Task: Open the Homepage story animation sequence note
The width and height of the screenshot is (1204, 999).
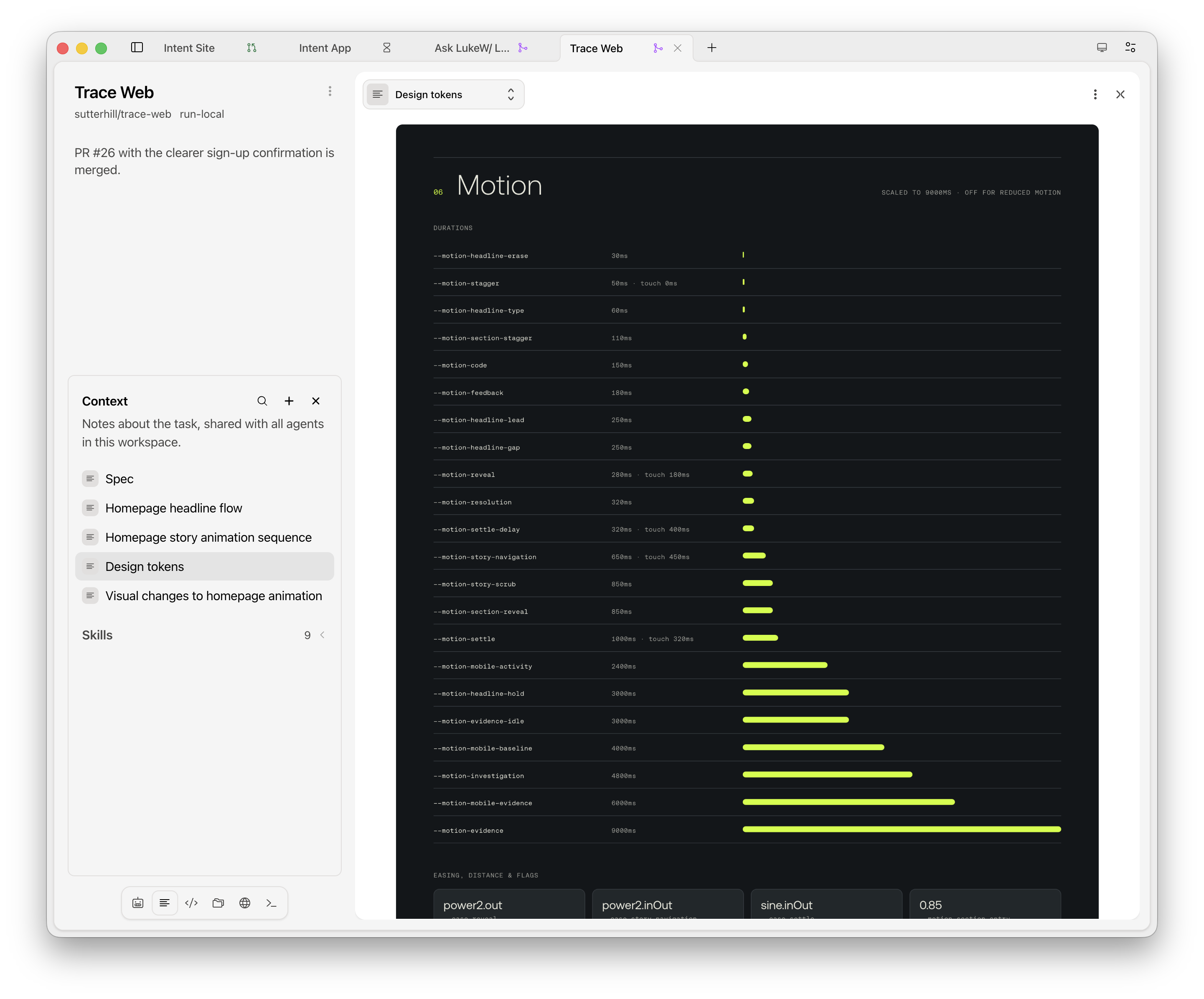Action: click(205, 538)
